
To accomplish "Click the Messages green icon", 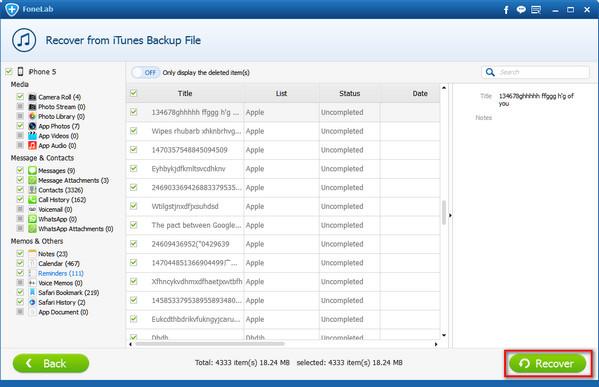I will [x=32, y=170].
